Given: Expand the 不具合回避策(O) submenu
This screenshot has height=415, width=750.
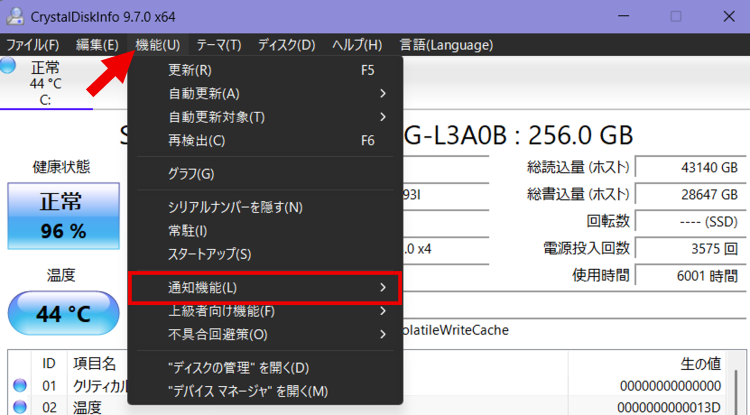Looking at the screenshot, I should coord(265,335).
